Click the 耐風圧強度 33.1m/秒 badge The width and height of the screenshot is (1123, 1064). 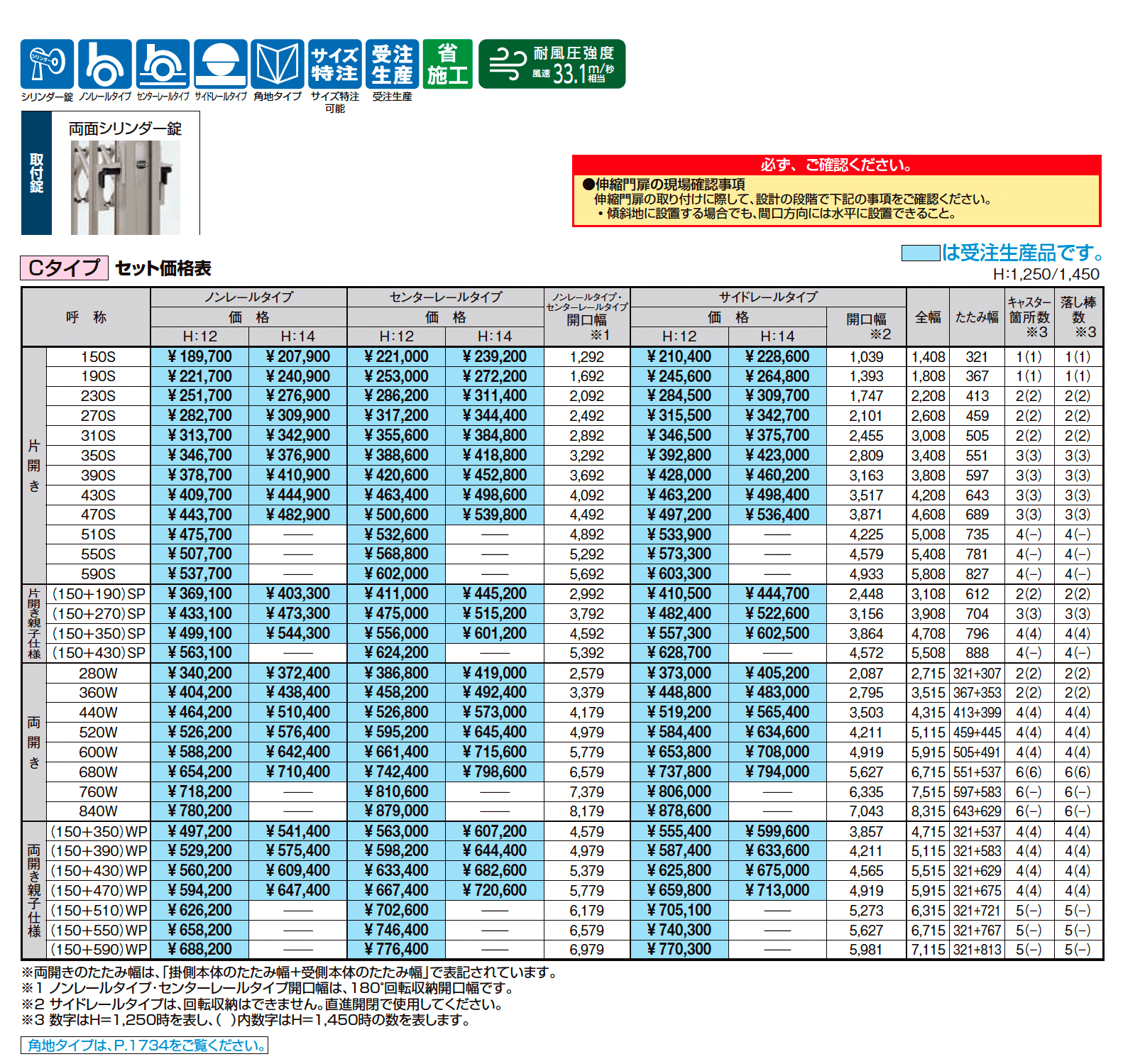click(552, 64)
